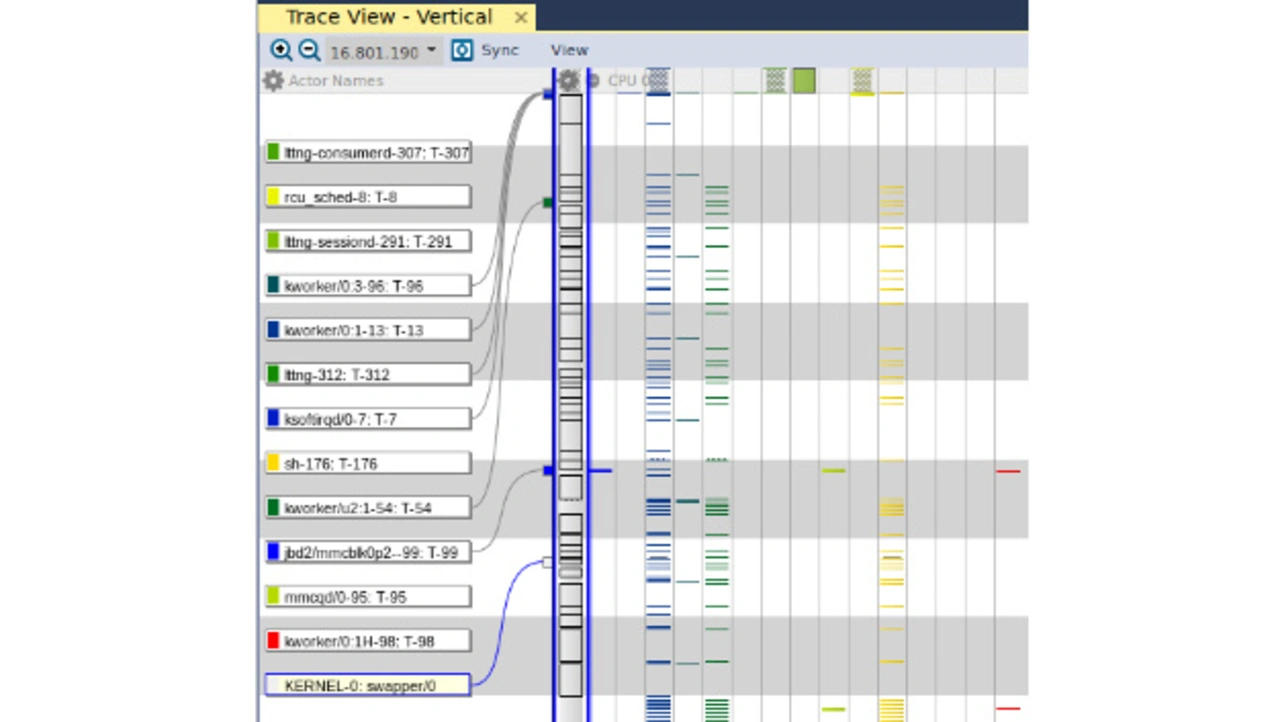Image resolution: width=1280 pixels, height=722 pixels.
Task: Click the hatched blue column header icon
Action: 657,80
